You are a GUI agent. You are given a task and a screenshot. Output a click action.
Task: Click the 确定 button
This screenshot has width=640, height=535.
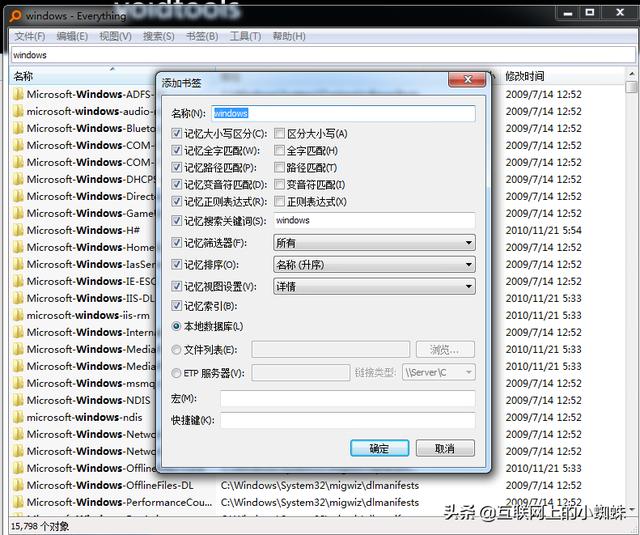coord(380,448)
